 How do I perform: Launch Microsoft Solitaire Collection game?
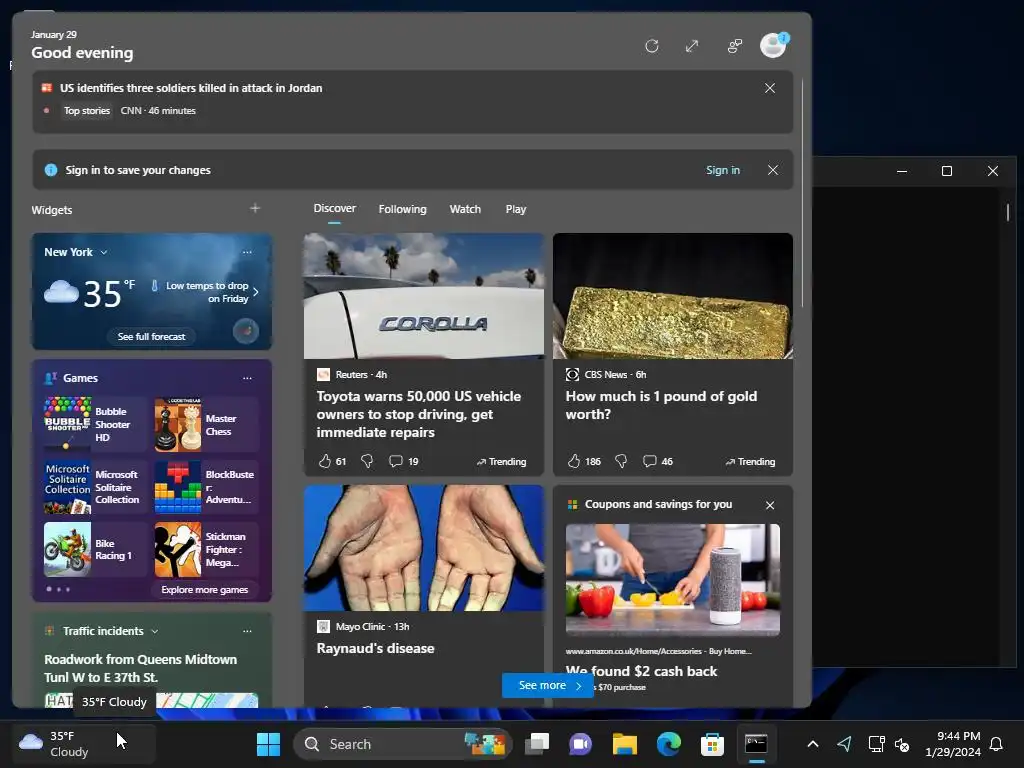point(95,487)
